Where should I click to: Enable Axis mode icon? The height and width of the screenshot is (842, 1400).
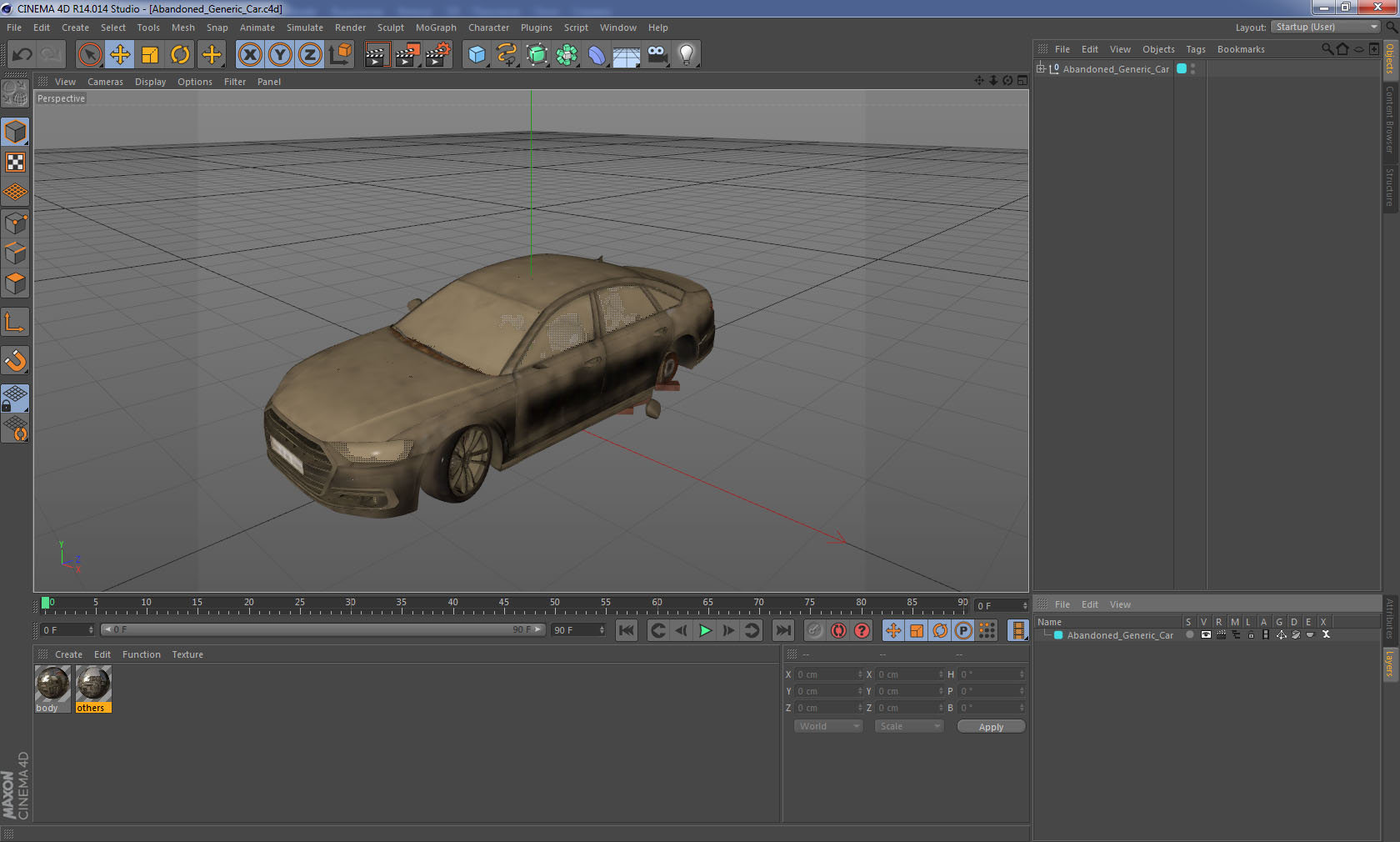pyautogui.click(x=16, y=322)
